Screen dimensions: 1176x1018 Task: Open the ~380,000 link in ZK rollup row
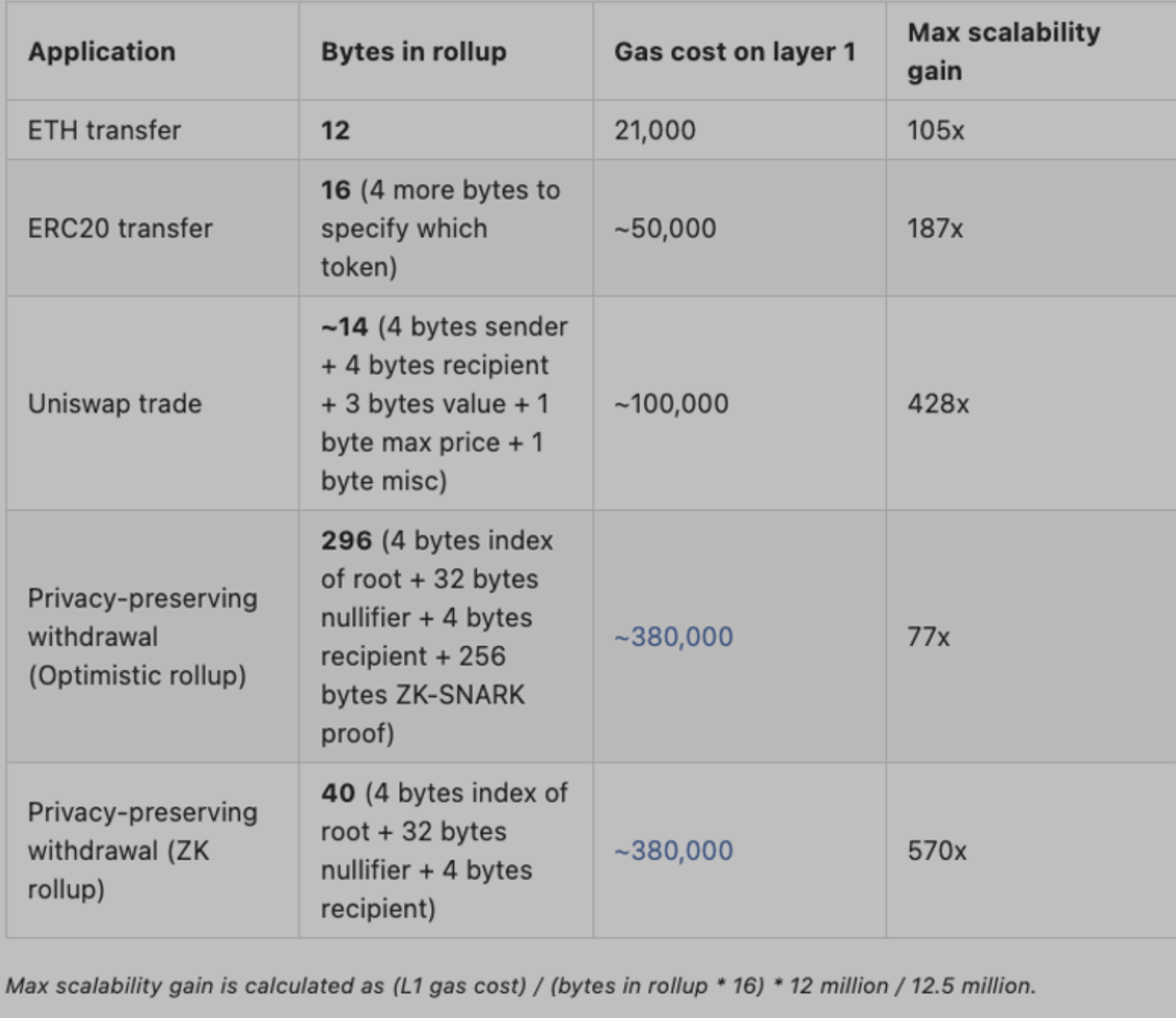click(x=673, y=851)
